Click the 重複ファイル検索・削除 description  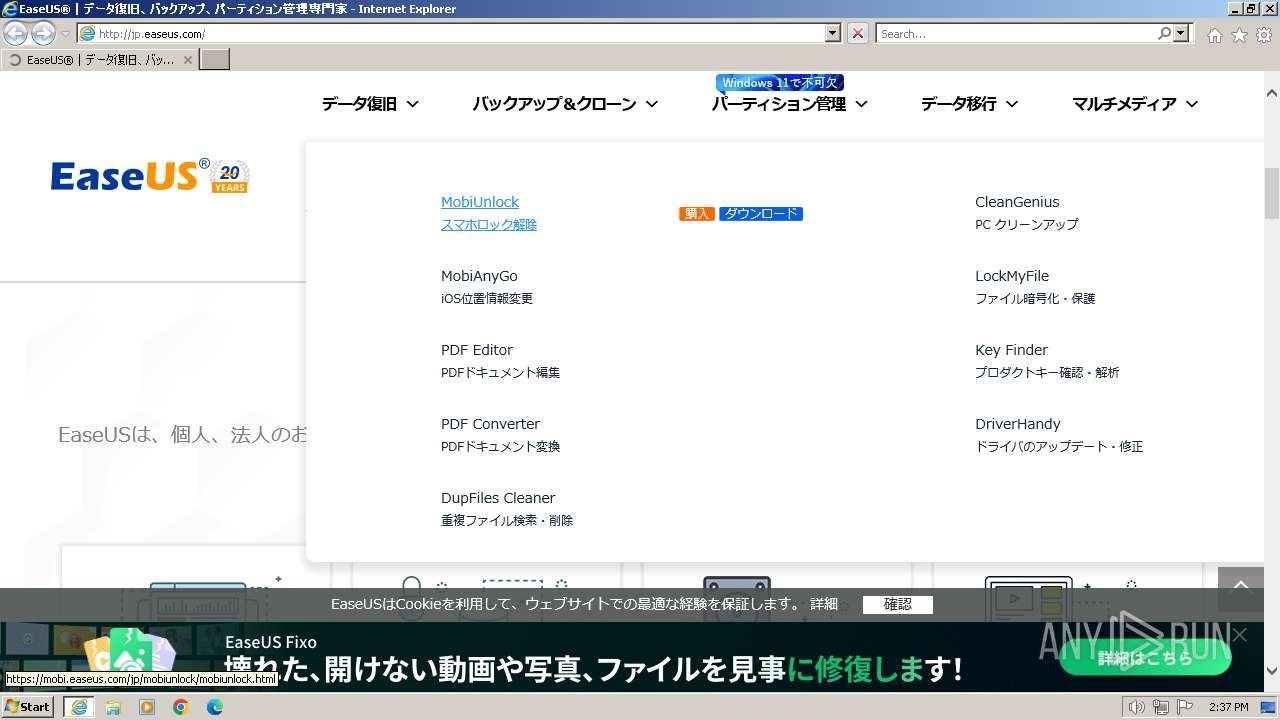[x=507, y=520]
